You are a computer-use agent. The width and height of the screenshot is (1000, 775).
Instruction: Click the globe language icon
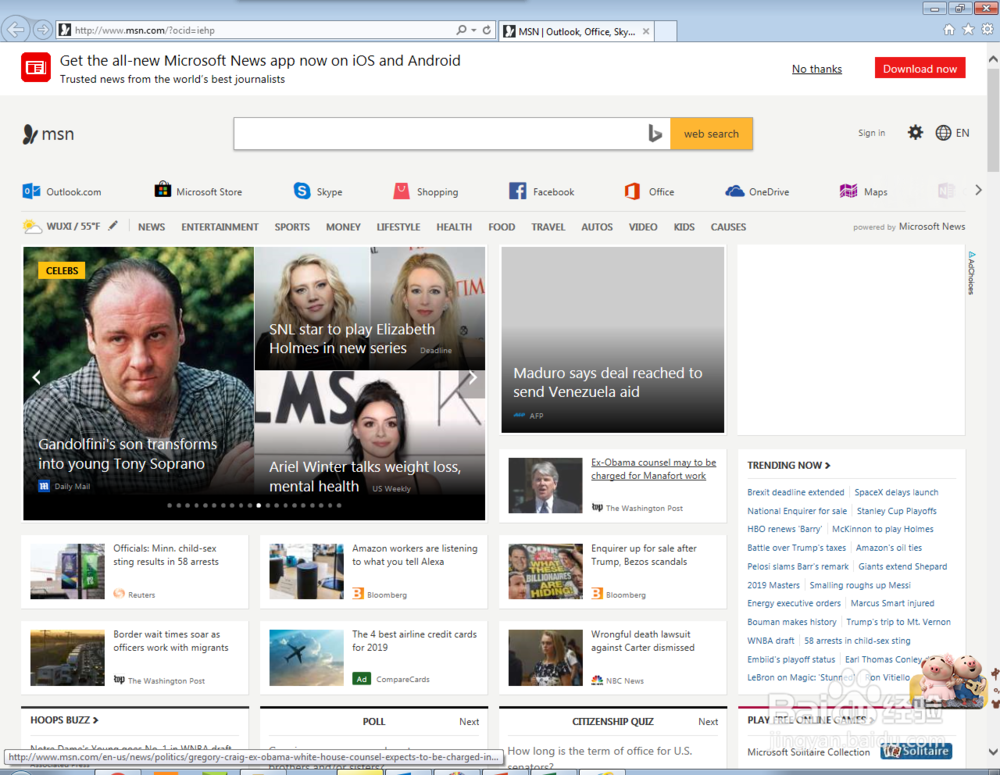click(943, 133)
